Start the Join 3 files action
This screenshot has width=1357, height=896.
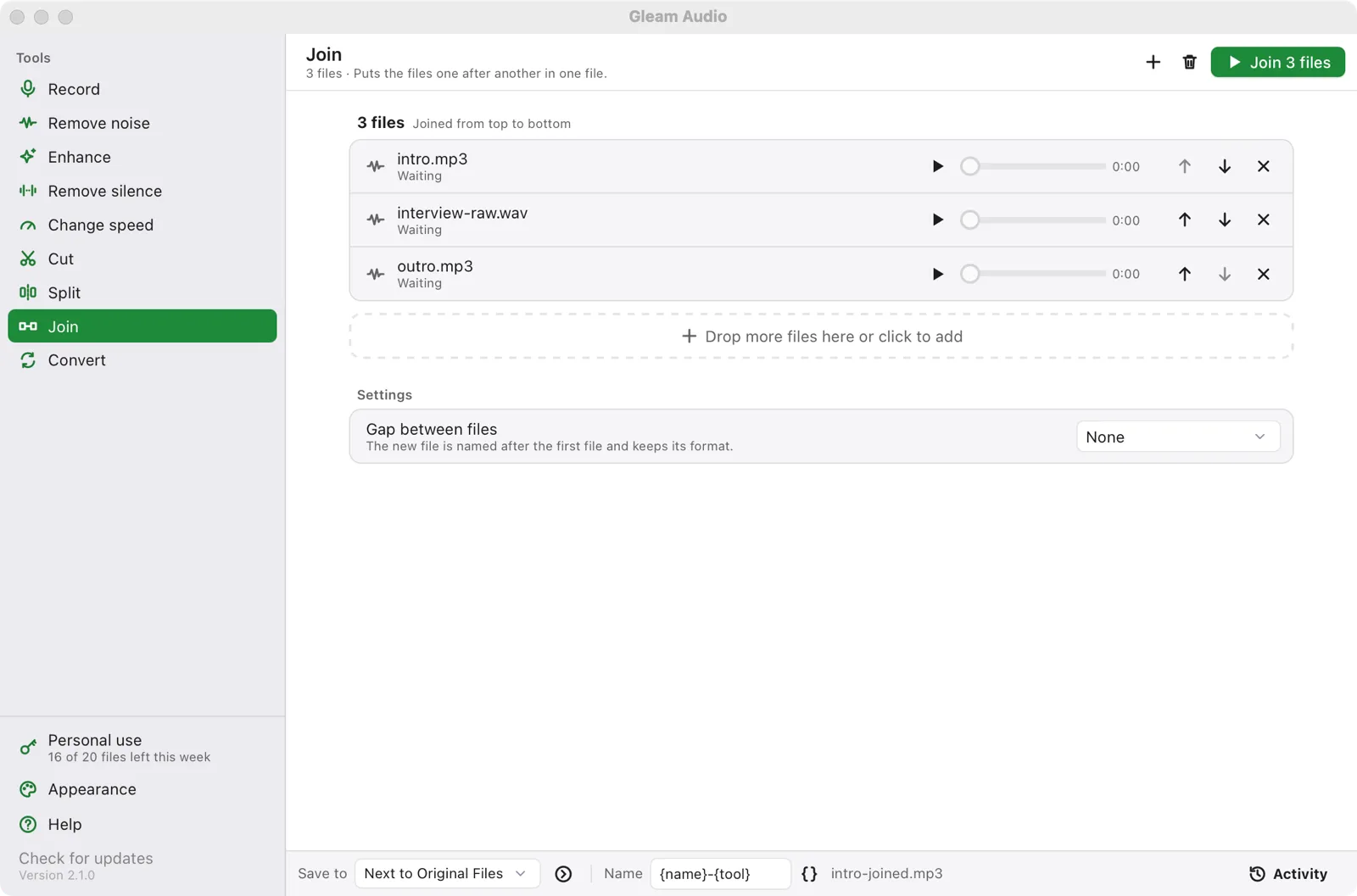(x=1277, y=62)
